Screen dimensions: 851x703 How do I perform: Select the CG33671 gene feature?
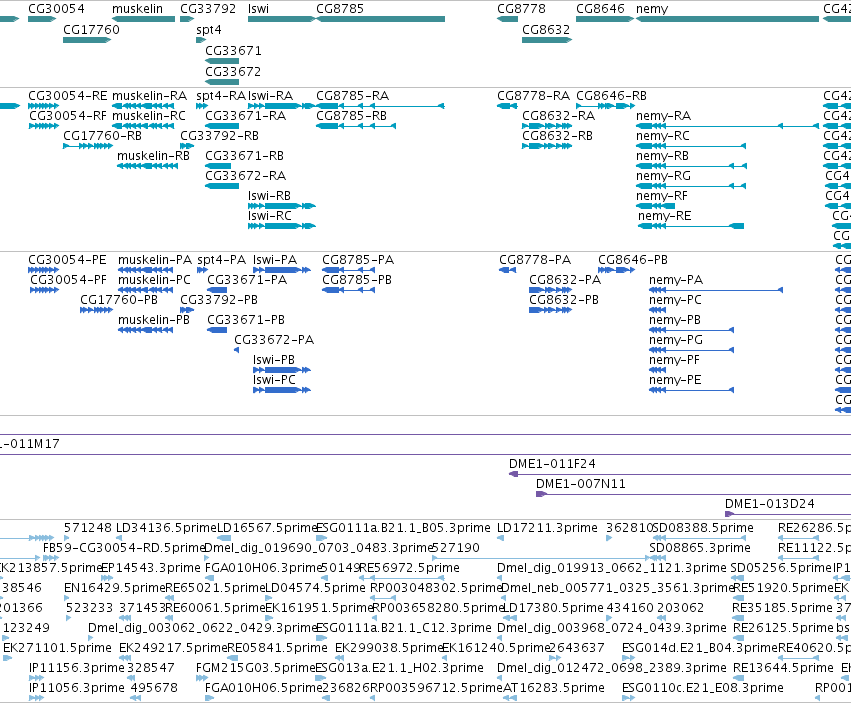[x=222, y=61]
